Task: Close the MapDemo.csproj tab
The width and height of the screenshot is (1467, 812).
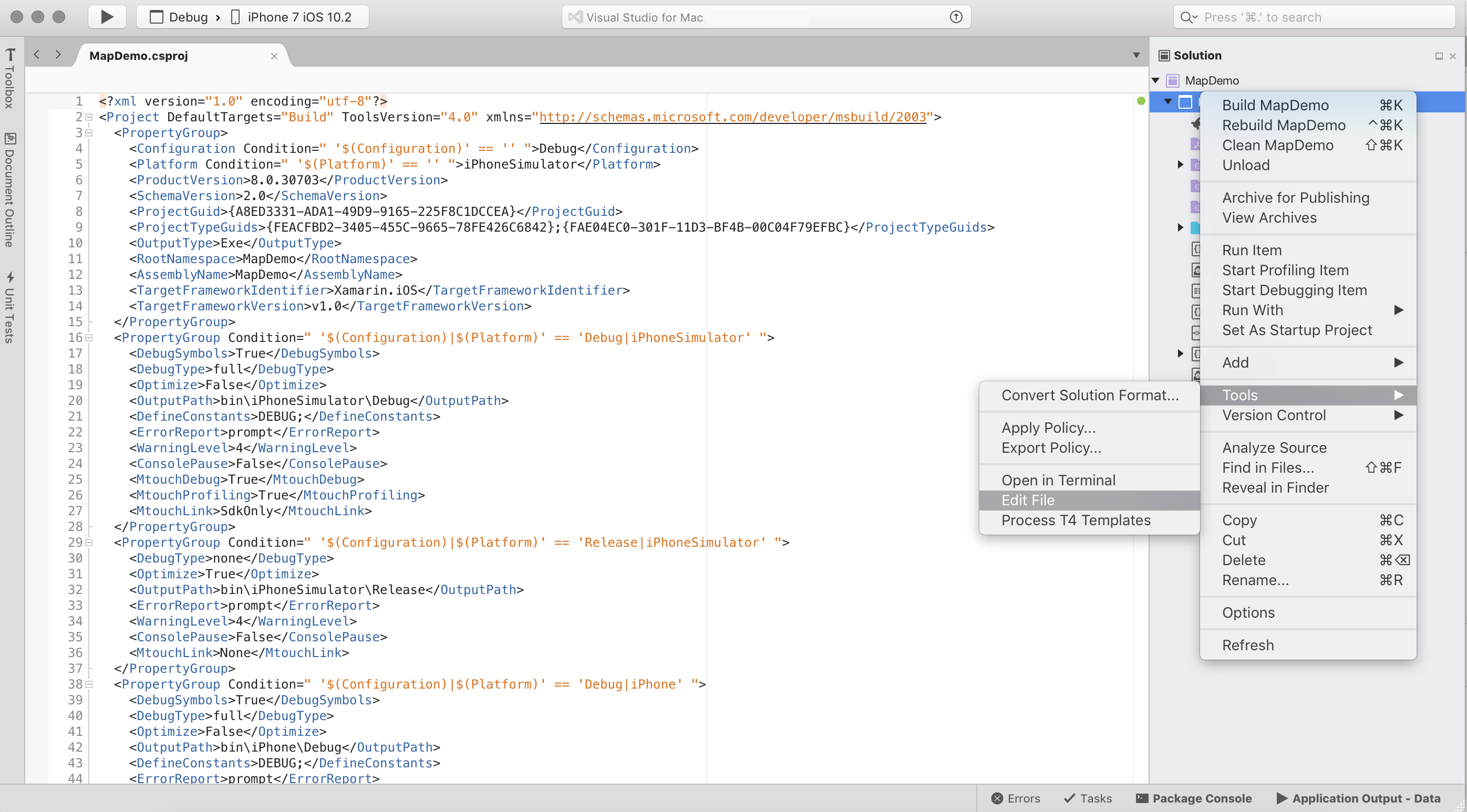Action: click(274, 56)
